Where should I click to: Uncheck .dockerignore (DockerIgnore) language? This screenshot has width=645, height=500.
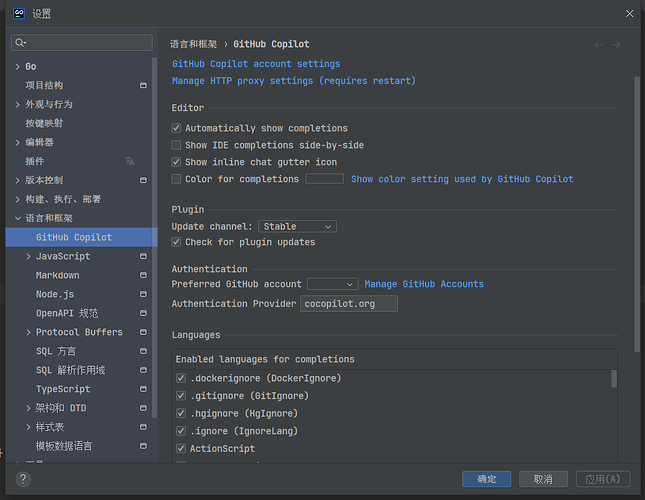point(181,378)
